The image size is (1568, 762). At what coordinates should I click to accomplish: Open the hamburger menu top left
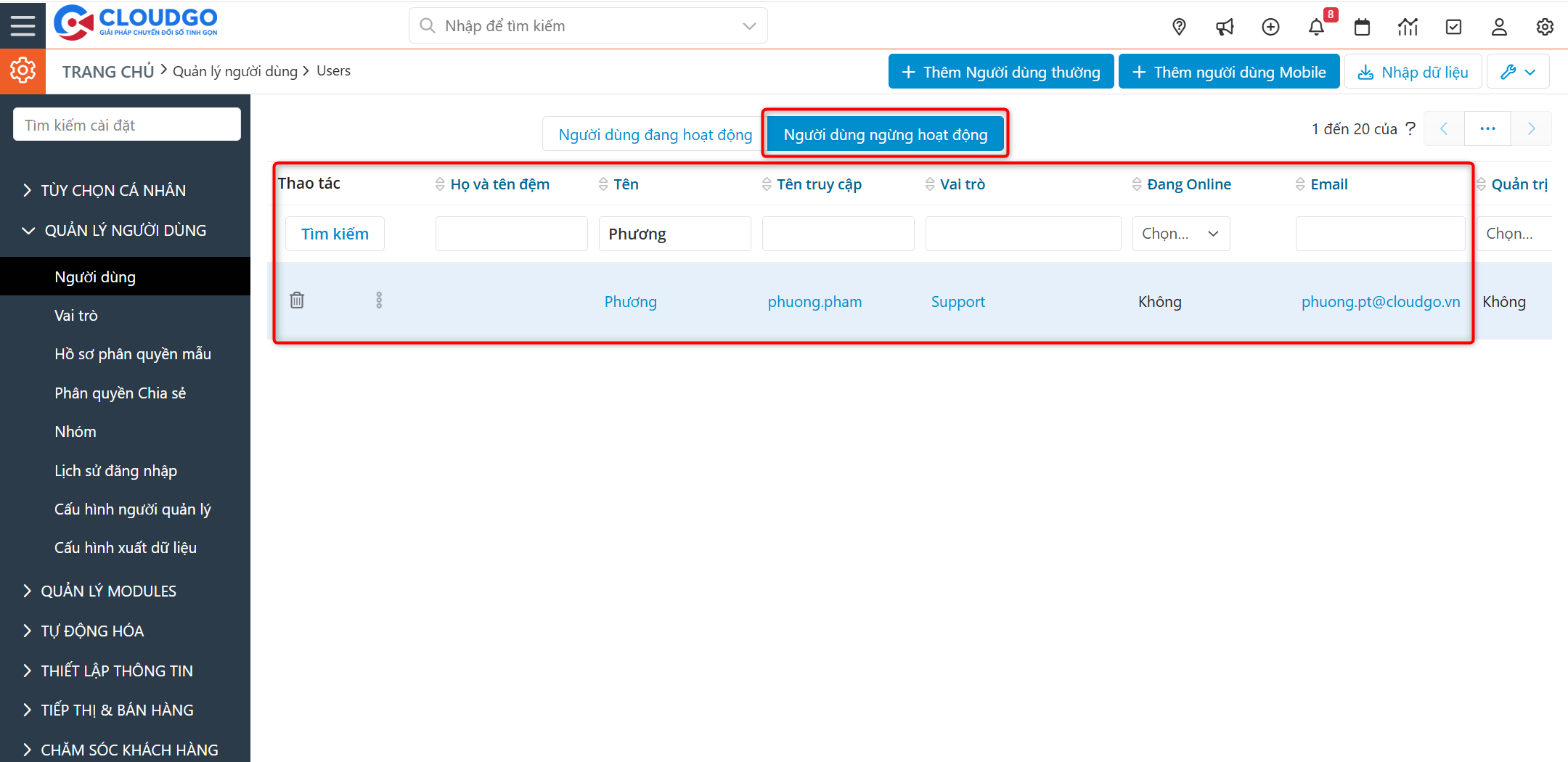pos(23,25)
